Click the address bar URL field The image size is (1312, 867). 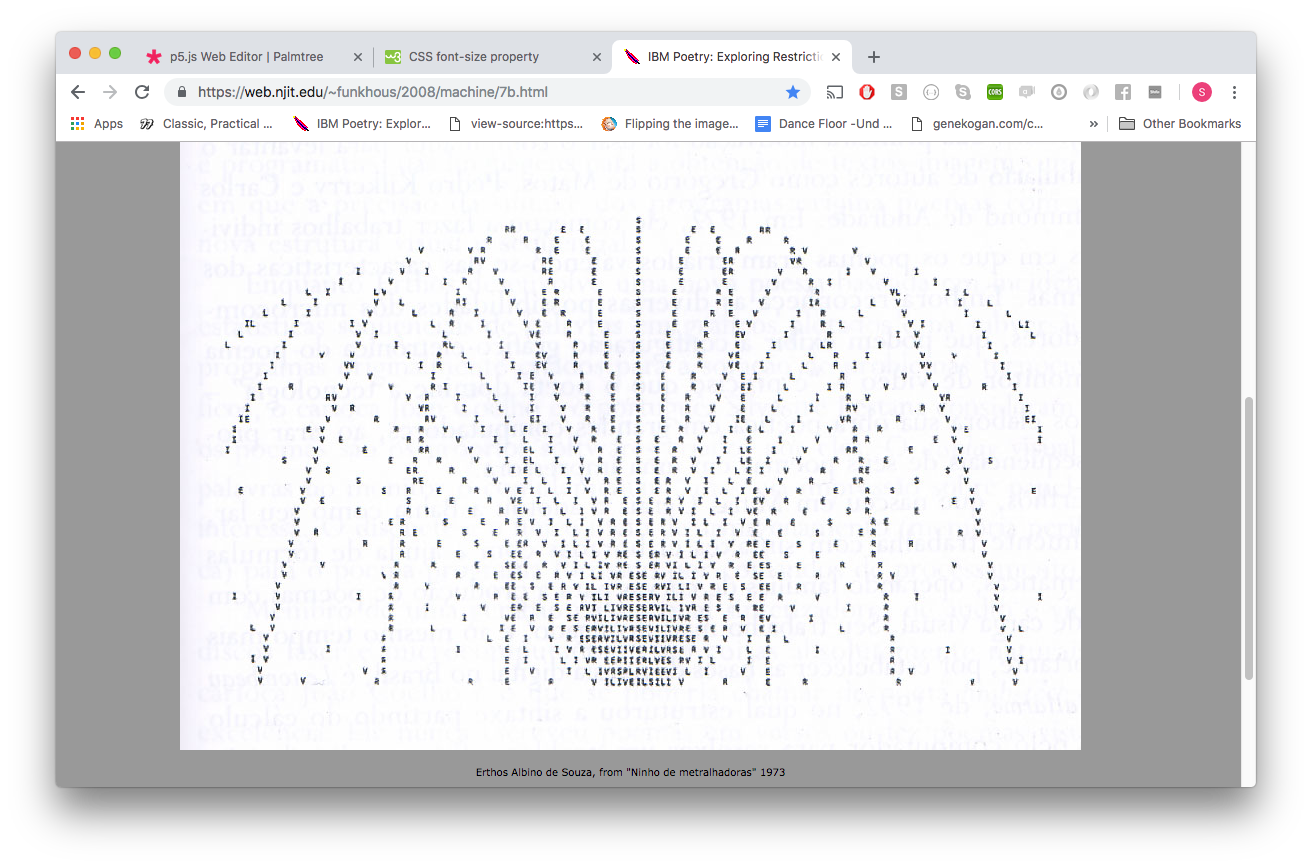coord(487,92)
